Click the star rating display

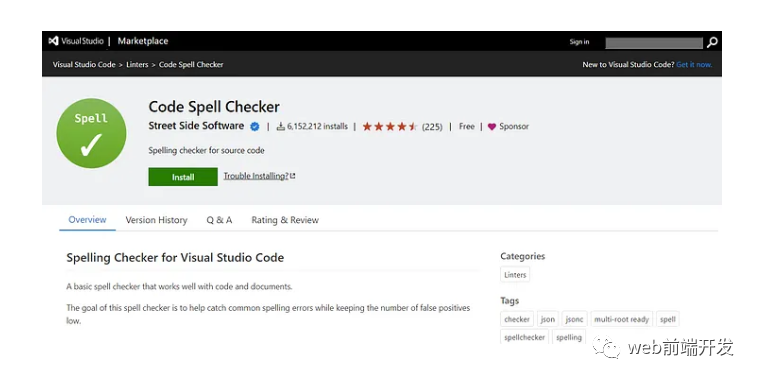[x=389, y=127]
